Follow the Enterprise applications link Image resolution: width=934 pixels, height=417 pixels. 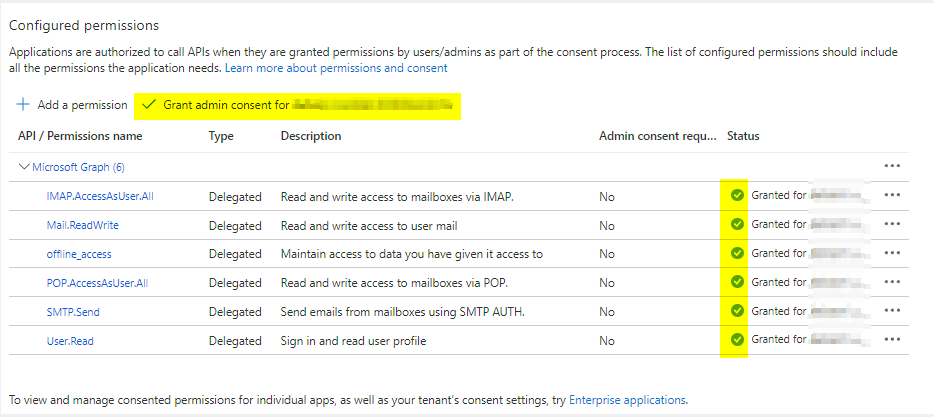pyautogui.click(x=627, y=400)
